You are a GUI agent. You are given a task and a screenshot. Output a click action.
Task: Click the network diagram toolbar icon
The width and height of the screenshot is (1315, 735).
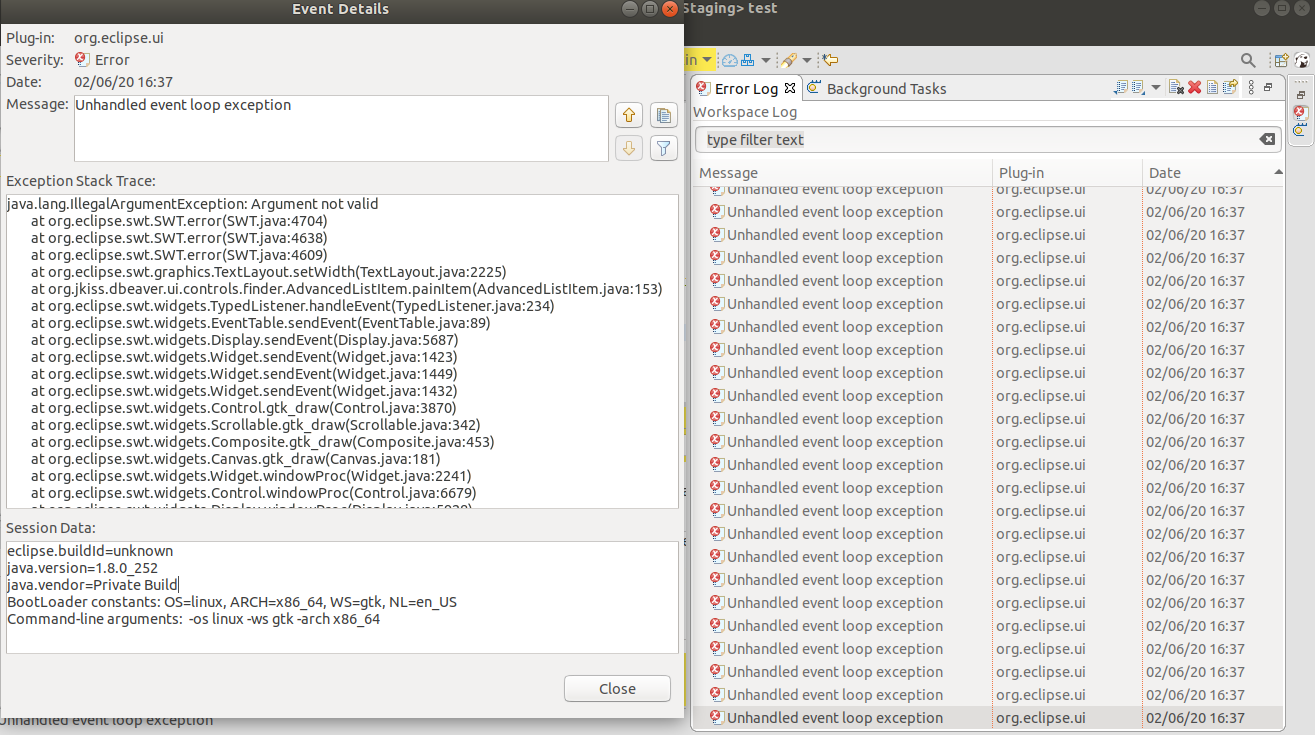[748, 61]
